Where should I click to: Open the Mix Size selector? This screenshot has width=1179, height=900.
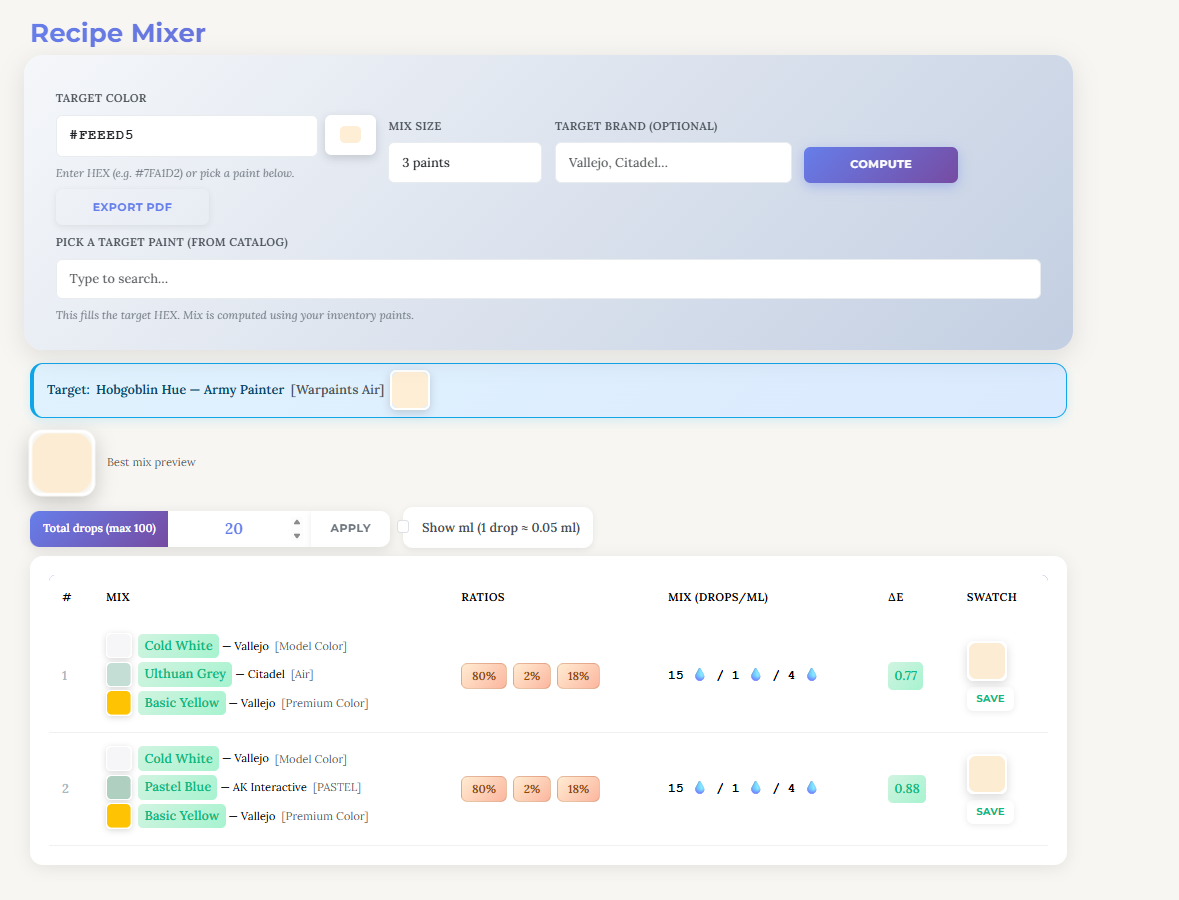click(x=464, y=161)
